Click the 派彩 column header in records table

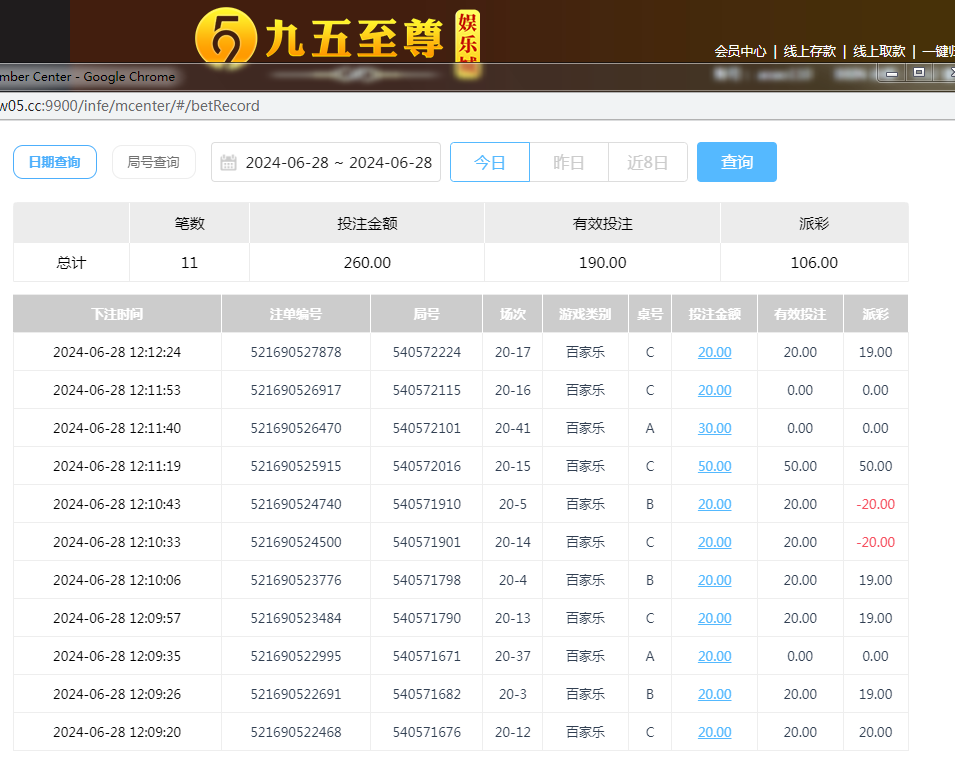coord(875,314)
